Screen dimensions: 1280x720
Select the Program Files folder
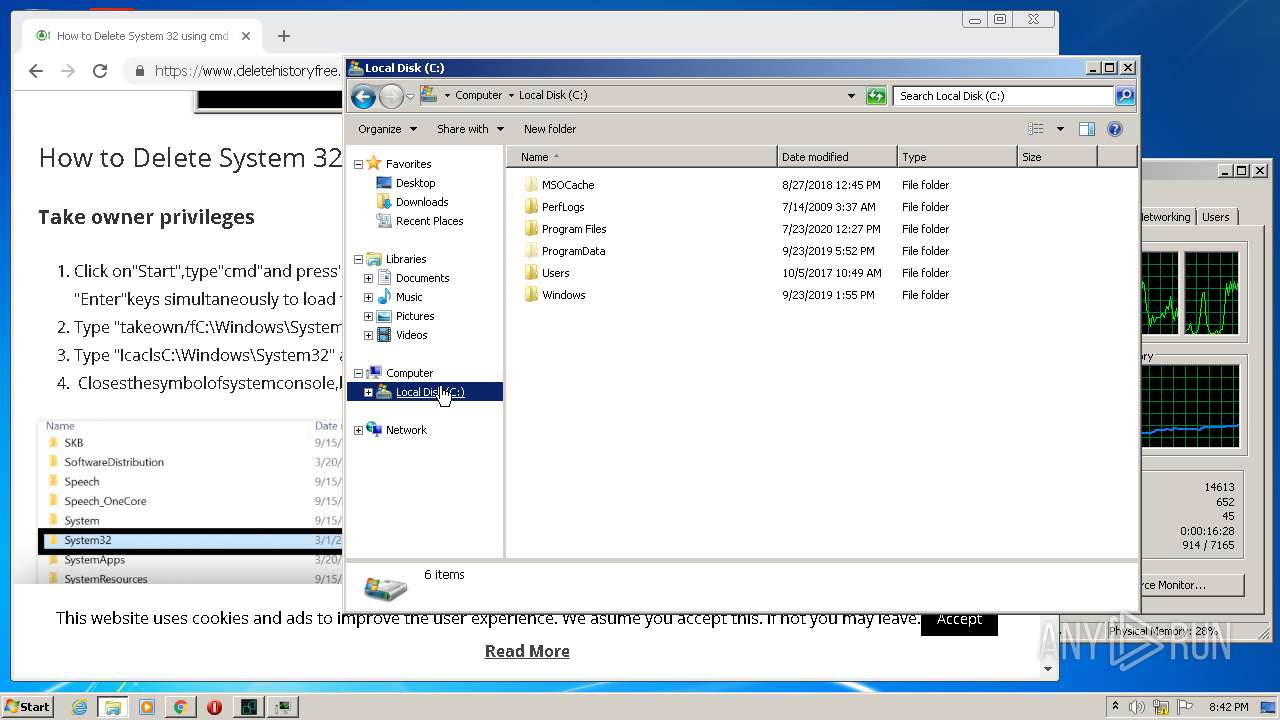(x=574, y=229)
